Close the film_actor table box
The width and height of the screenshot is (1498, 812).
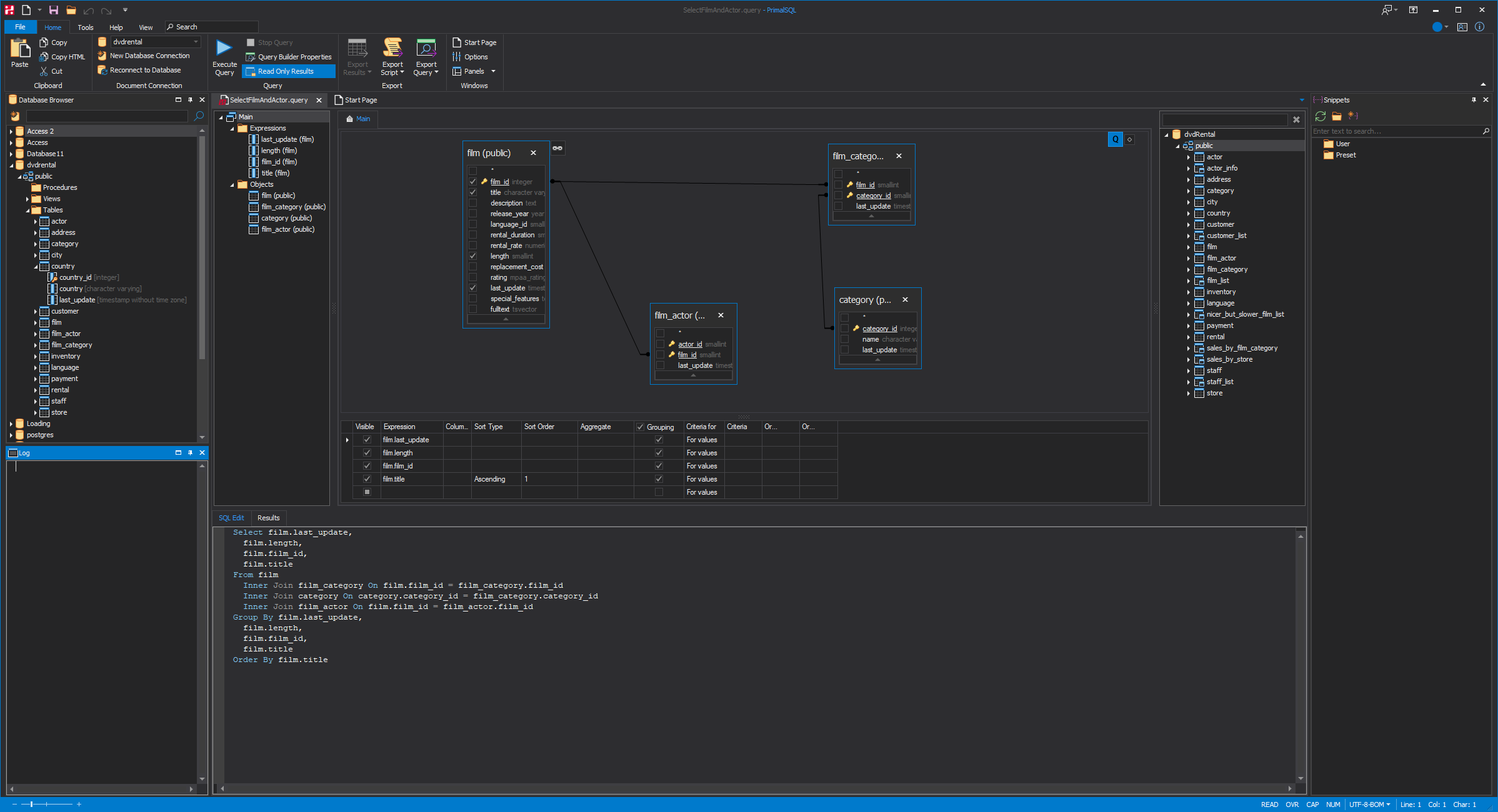click(721, 315)
